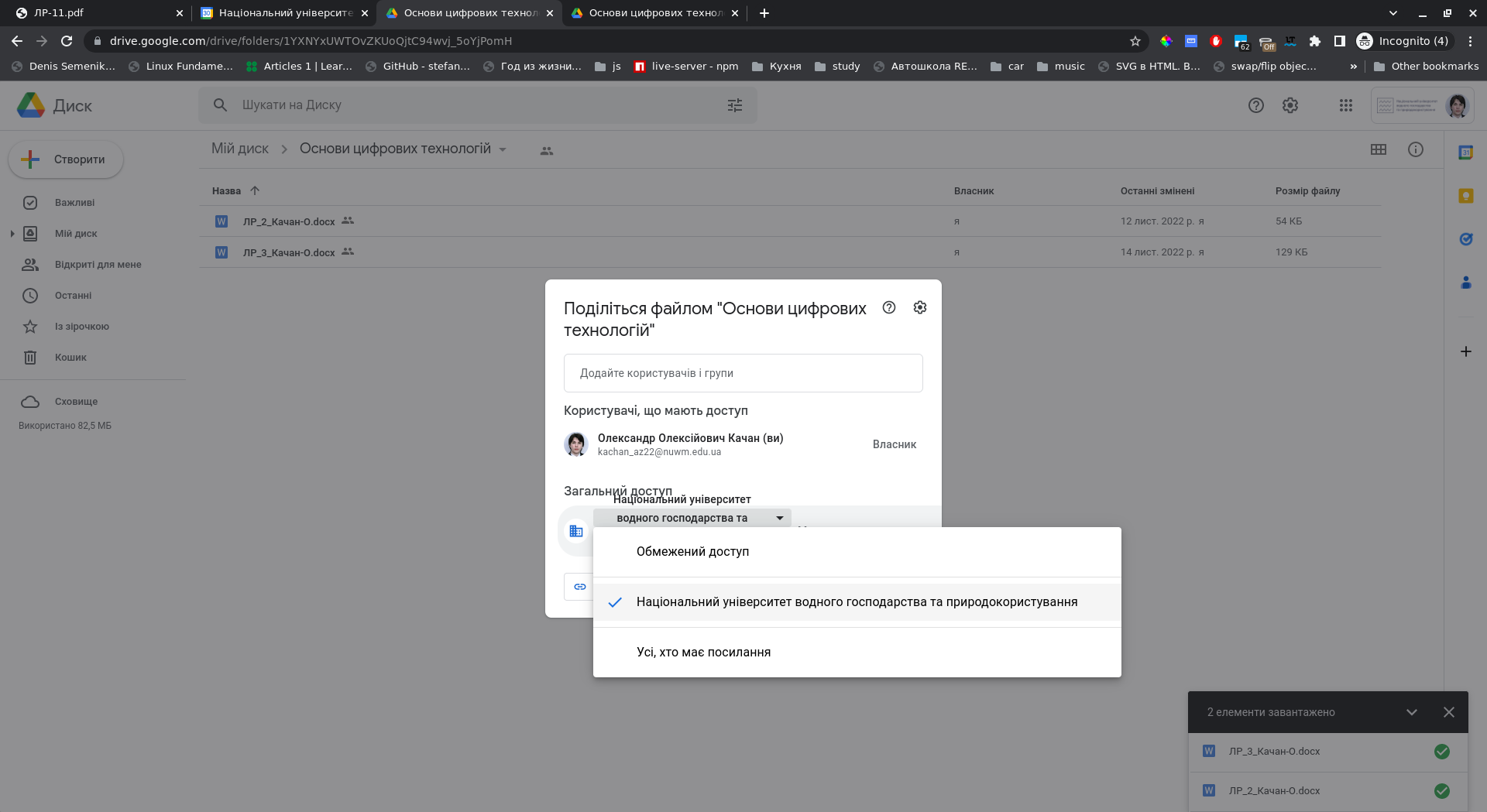This screenshot has width=1487, height=812.
Task: Open Google Calendar side panel icon
Action: [1465, 152]
